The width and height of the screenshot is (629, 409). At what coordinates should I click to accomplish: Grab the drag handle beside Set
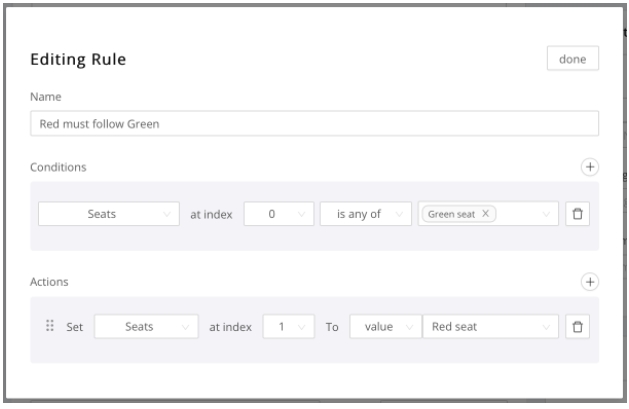point(49,326)
